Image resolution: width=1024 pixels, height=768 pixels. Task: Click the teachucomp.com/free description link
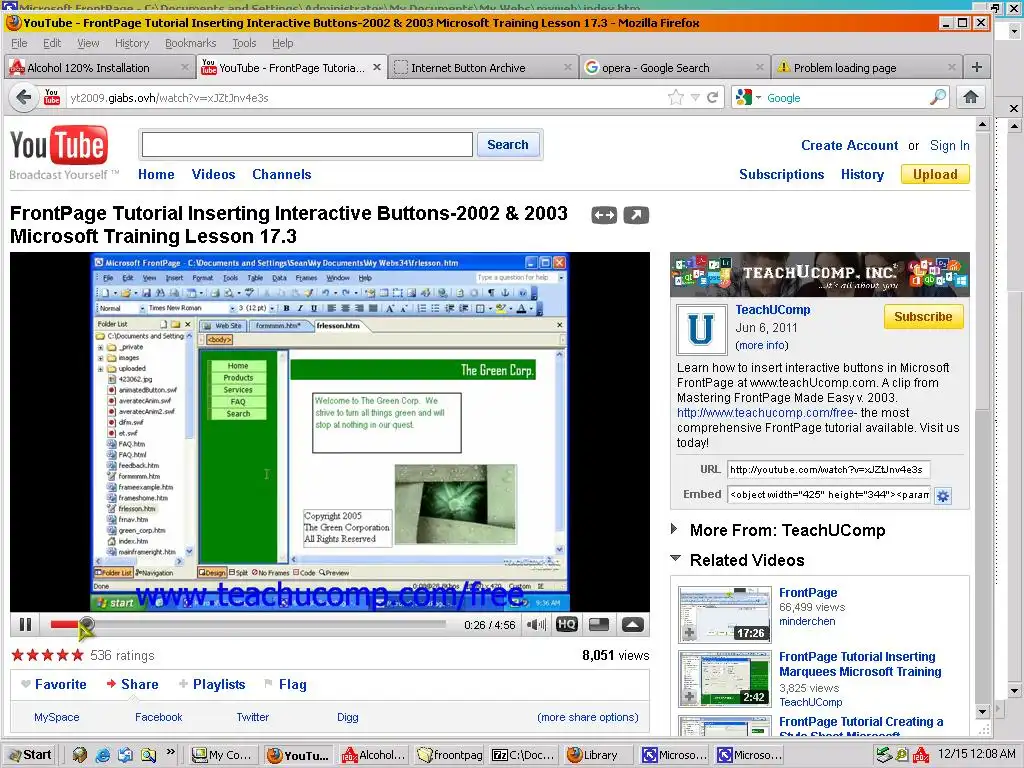pos(767,413)
